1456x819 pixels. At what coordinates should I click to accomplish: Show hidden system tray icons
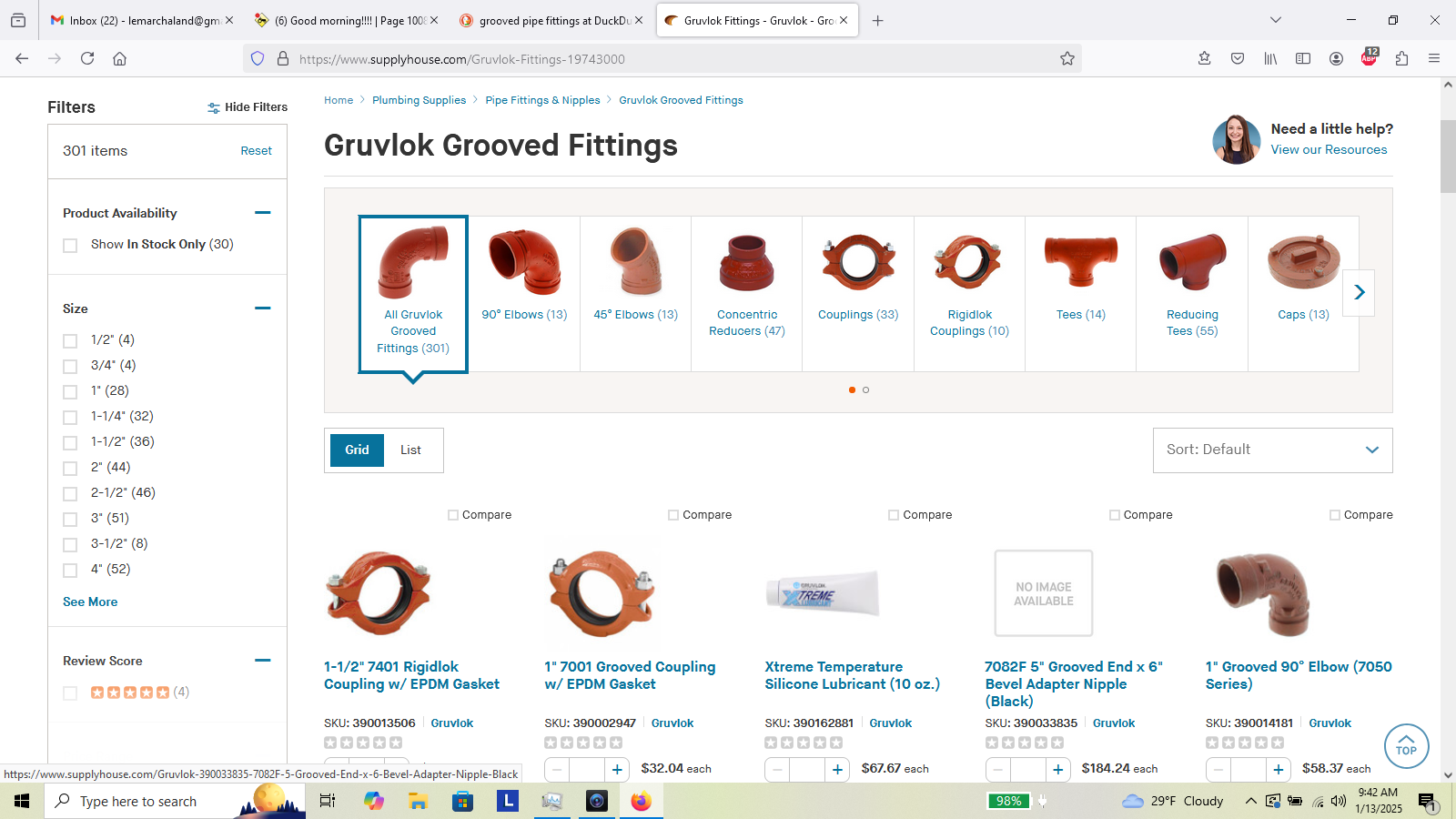point(1250,801)
